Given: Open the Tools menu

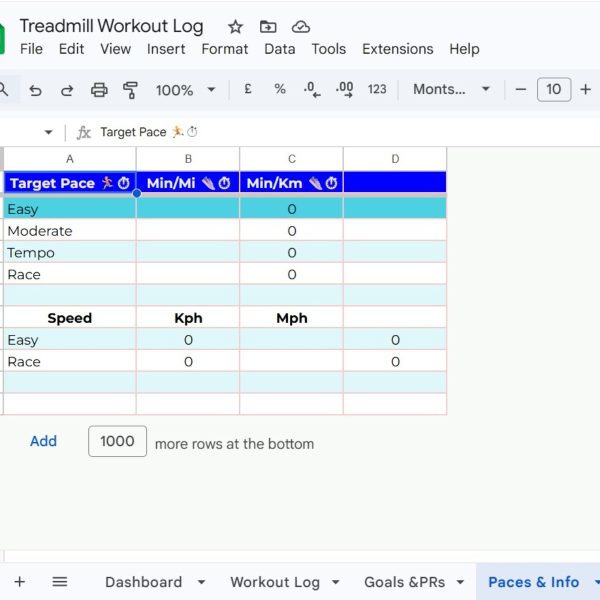Looking at the screenshot, I should pyautogui.click(x=329, y=49).
